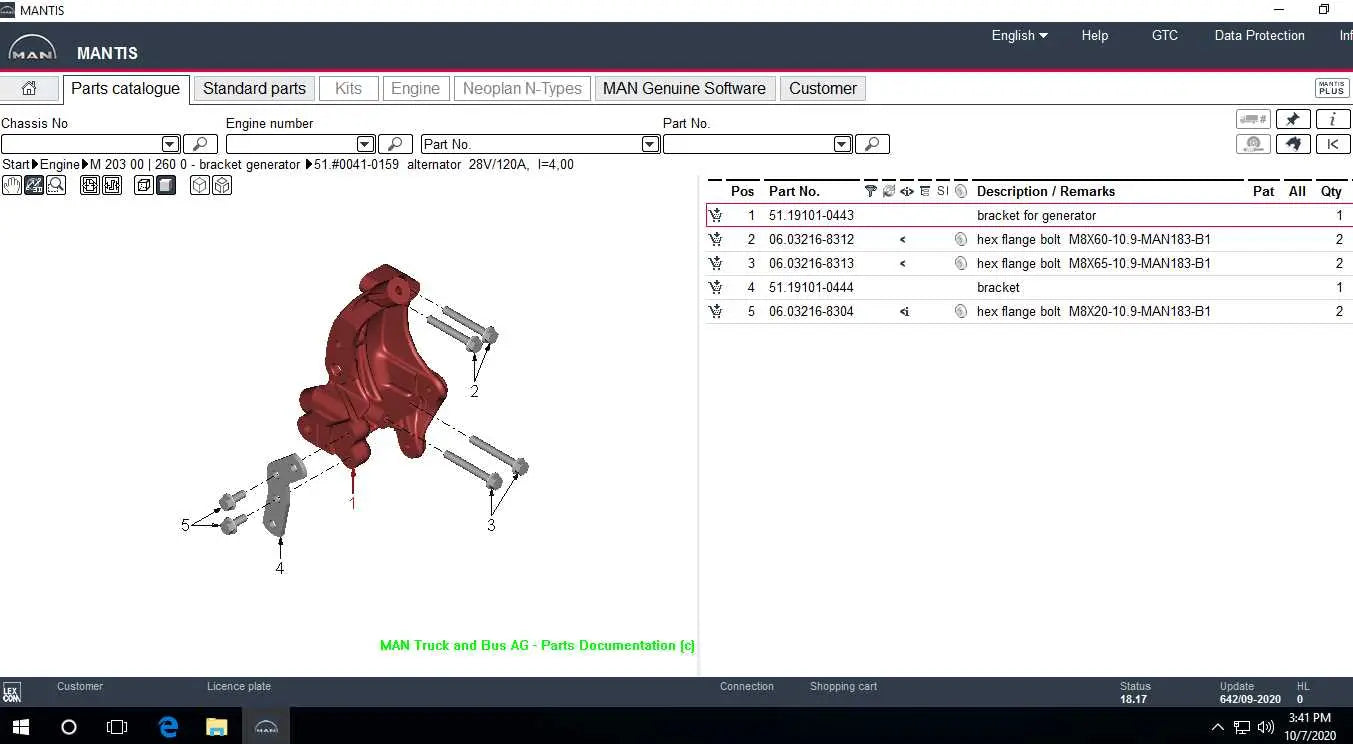Pin the current page with the pin icon

point(1293,119)
